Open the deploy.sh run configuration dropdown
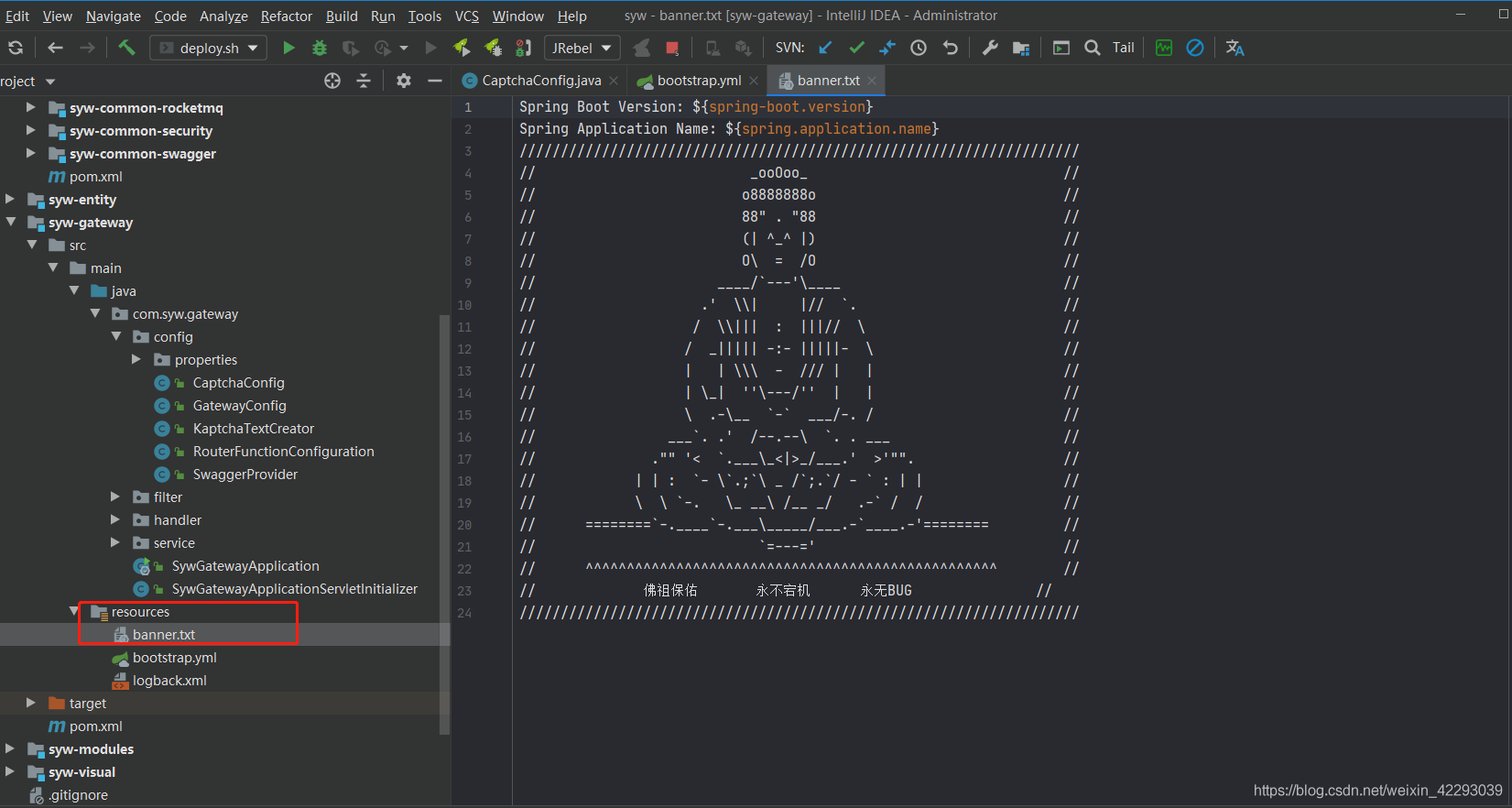1512x808 pixels. 209,48
